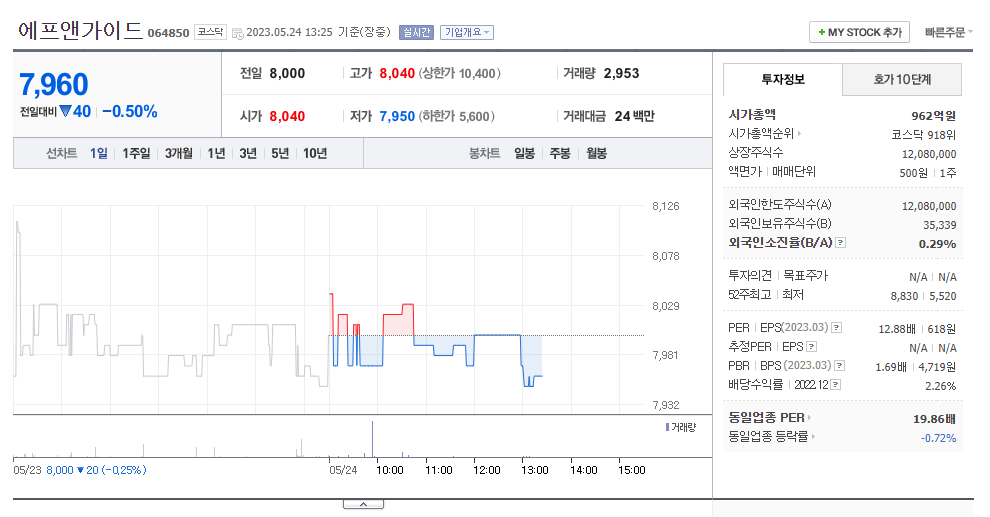Click the 거래량 legend marker
Image resolution: width=990 pixels, height=517 pixels.
pyautogui.click(x=667, y=427)
